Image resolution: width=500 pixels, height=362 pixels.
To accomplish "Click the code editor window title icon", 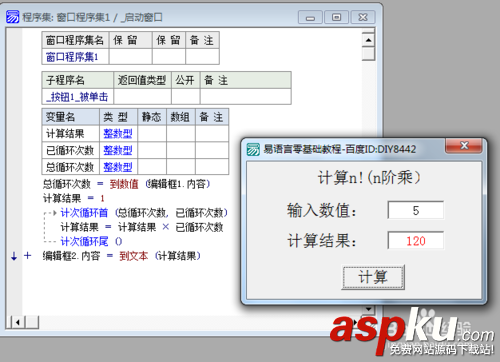I will point(13,16).
